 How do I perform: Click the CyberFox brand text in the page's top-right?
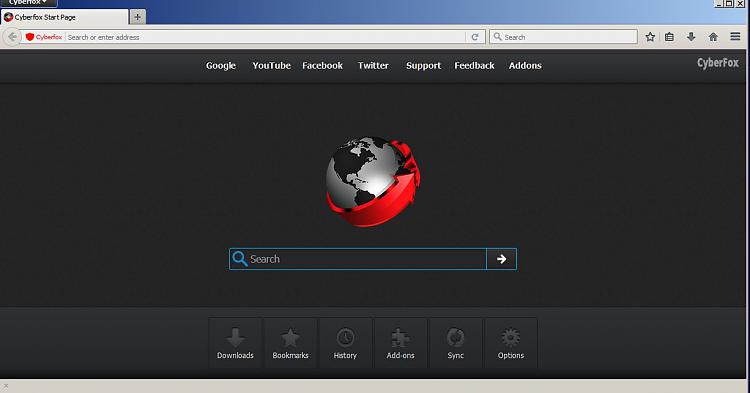pos(718,63)
